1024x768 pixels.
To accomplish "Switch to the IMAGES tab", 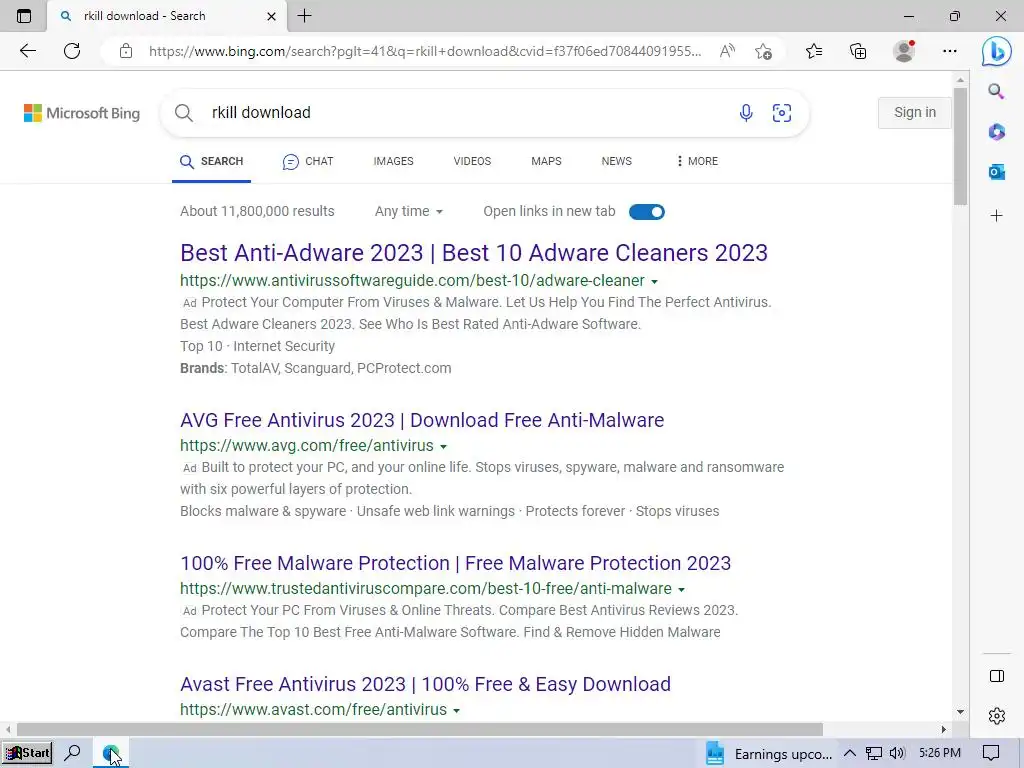I will point(393,161).
